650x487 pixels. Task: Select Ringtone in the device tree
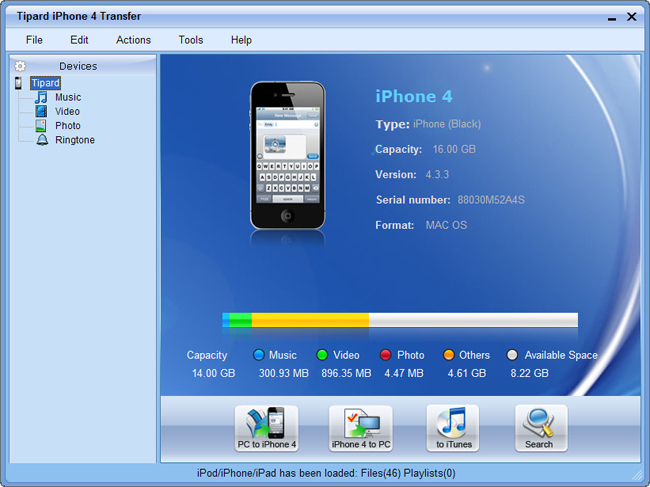(75, 140)
